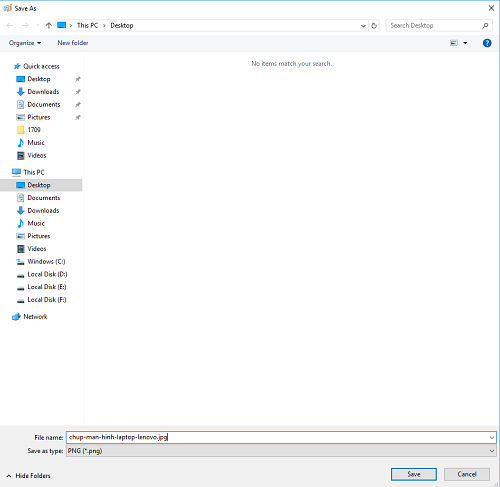
Task: Click the Change your view icon
Action: pos(454,43)
